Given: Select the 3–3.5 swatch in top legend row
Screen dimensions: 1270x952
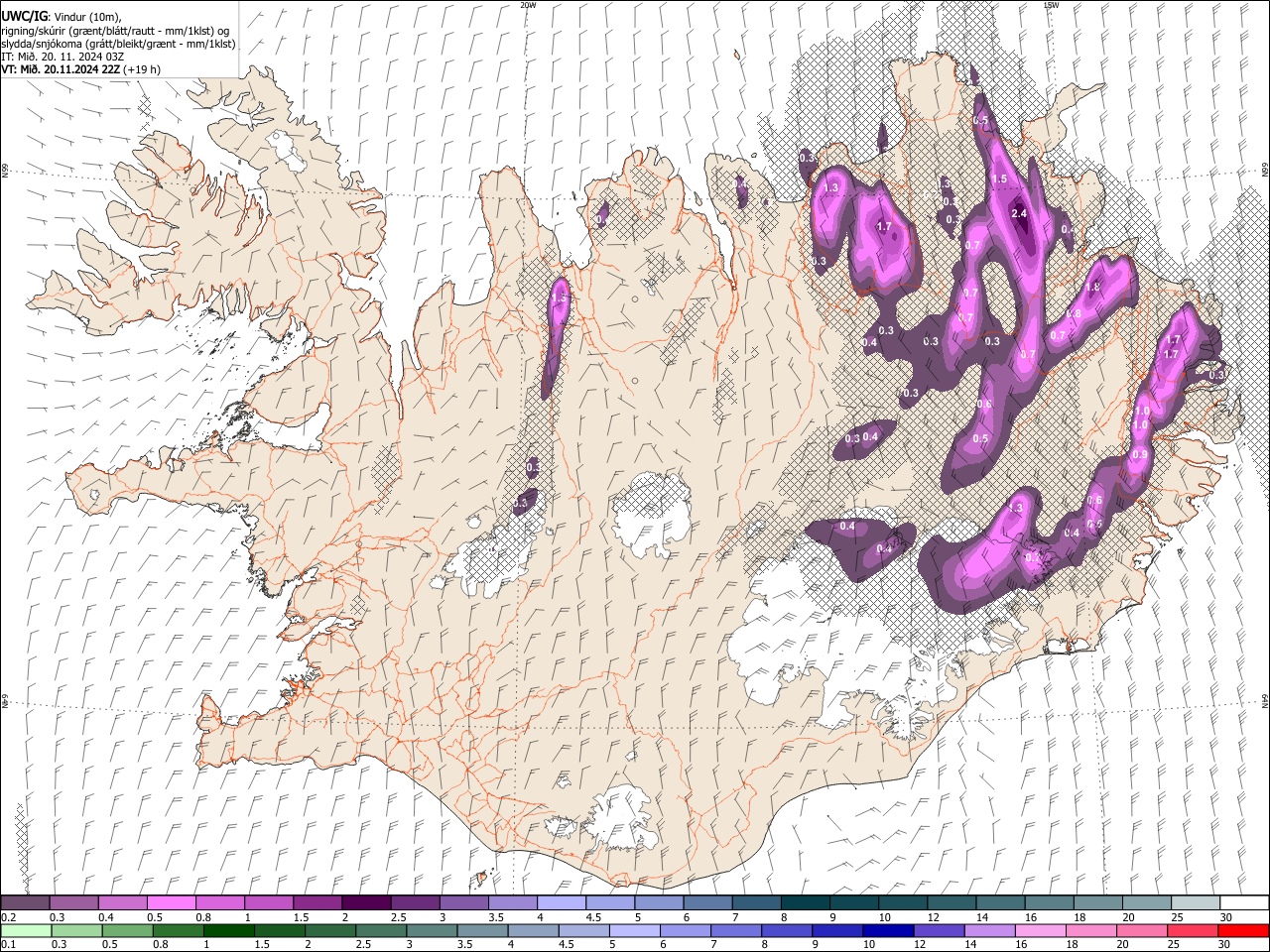Looking at the screenshot, I should [464, 902].
